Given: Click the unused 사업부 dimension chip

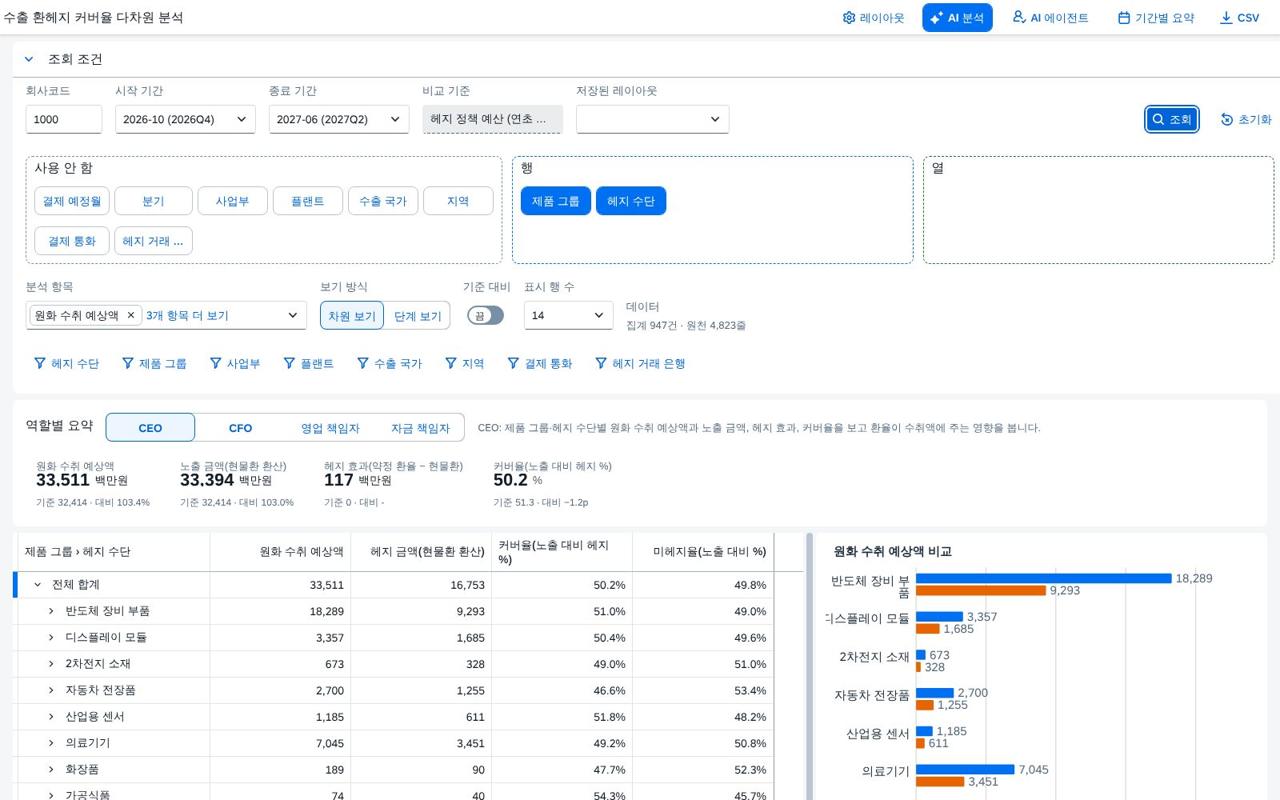Looking at the screenshot, I should [232, 201].
